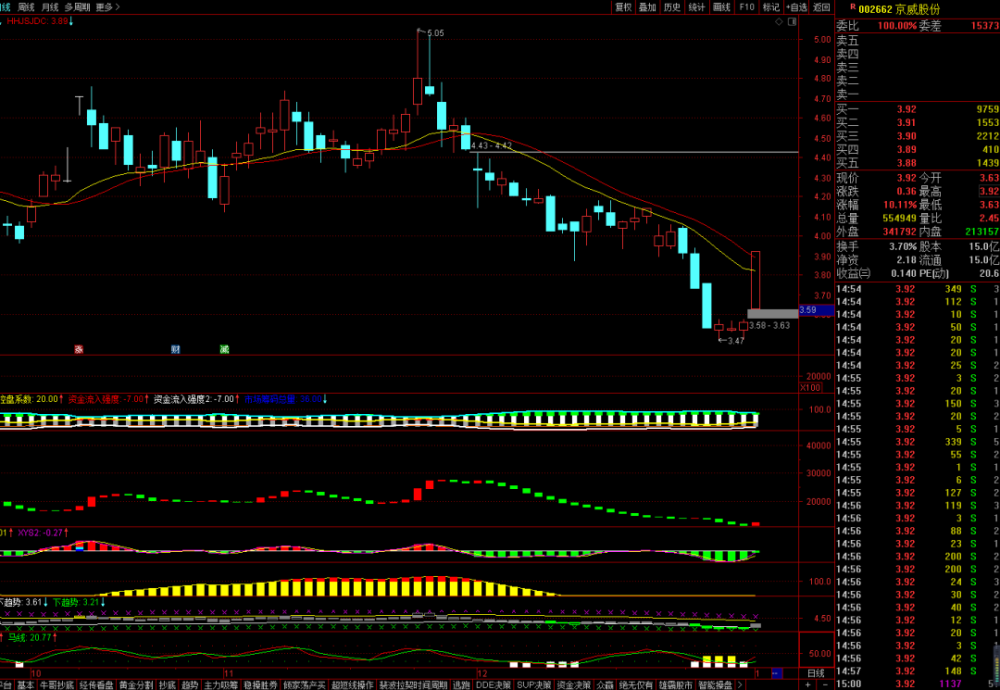This screenshot has height=690, width=1000.
Task: Click the 5.05 high price label
Action: click(436, 33)
